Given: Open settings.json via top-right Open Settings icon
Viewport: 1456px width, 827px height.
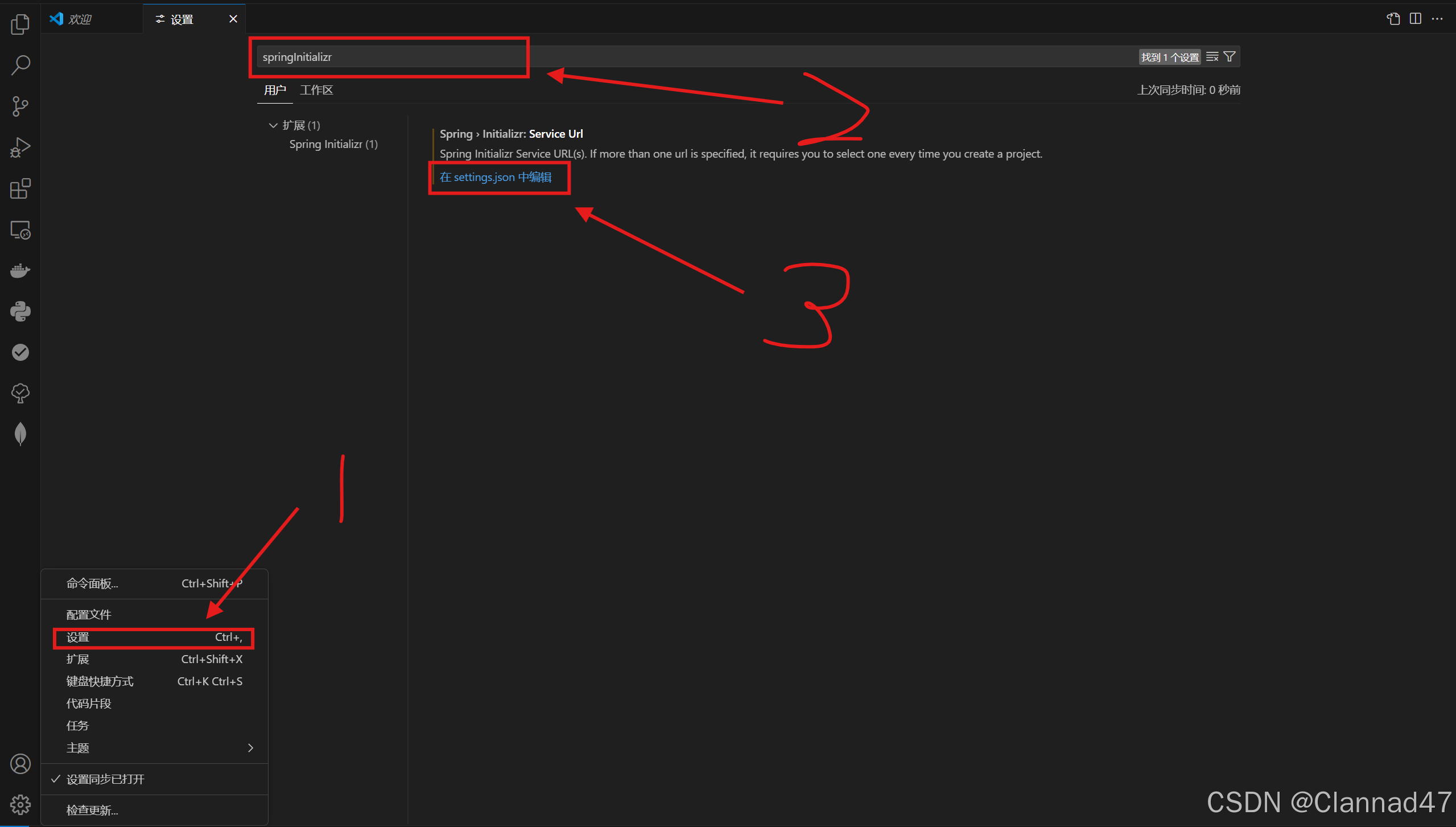Looking at the screenshot, I should click(1392, 19).
